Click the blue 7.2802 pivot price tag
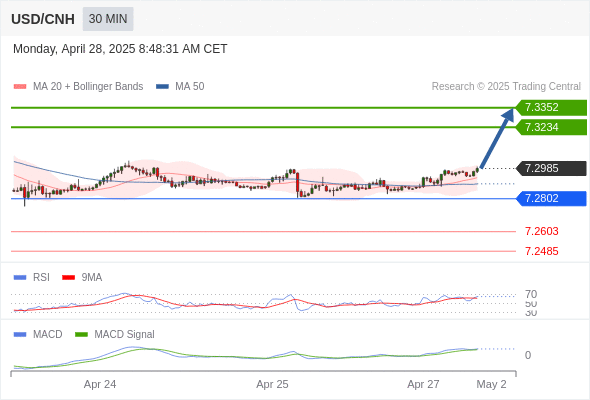The image size is (590, 400). [x=551, y=198]
